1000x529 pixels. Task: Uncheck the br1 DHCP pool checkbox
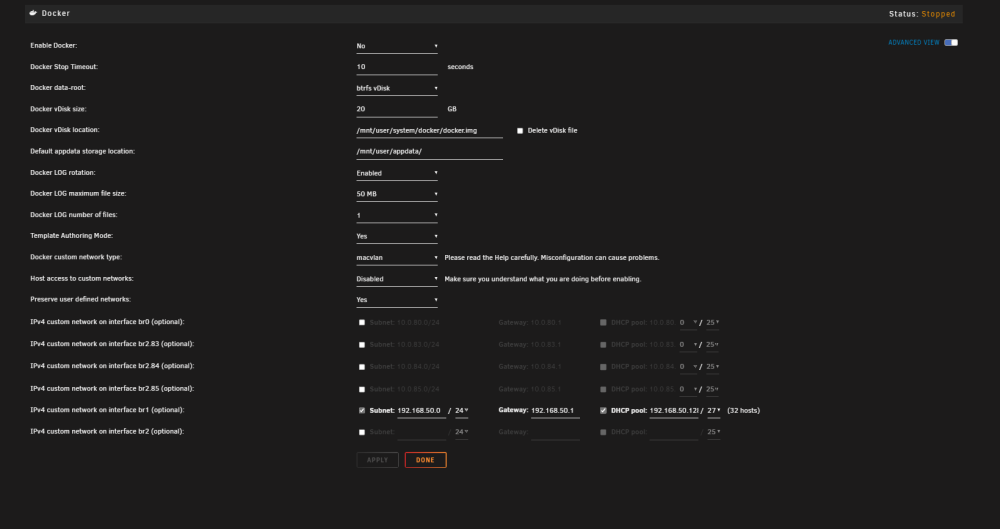[603, 411]
